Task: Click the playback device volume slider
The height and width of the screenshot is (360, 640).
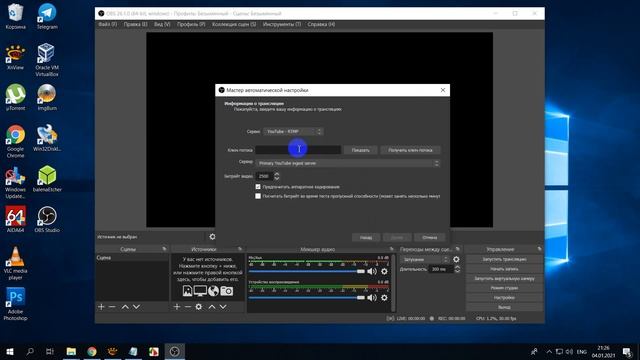Action: click(x=307, y=298)
